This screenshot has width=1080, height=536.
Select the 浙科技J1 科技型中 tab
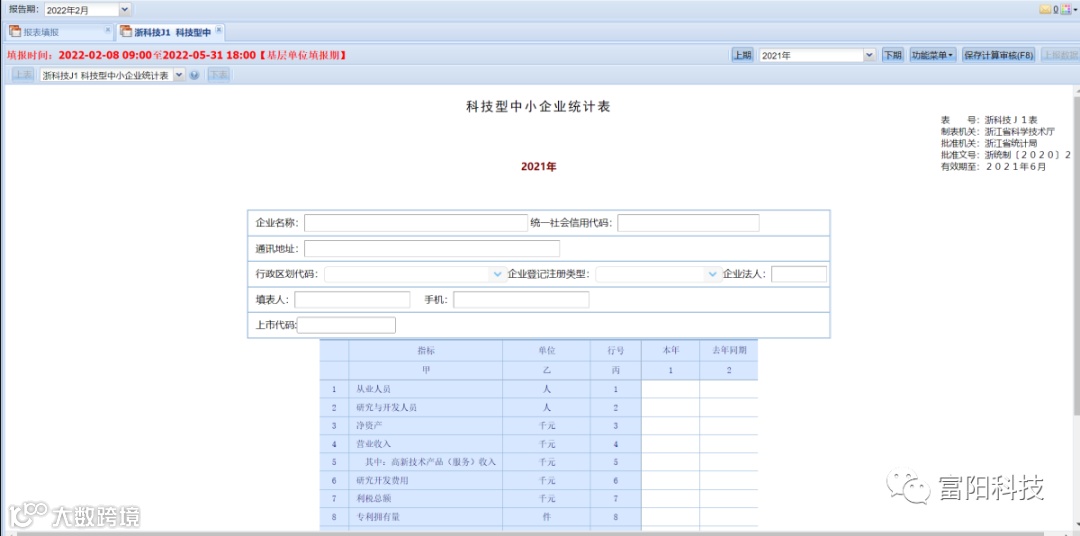(170, 32)
